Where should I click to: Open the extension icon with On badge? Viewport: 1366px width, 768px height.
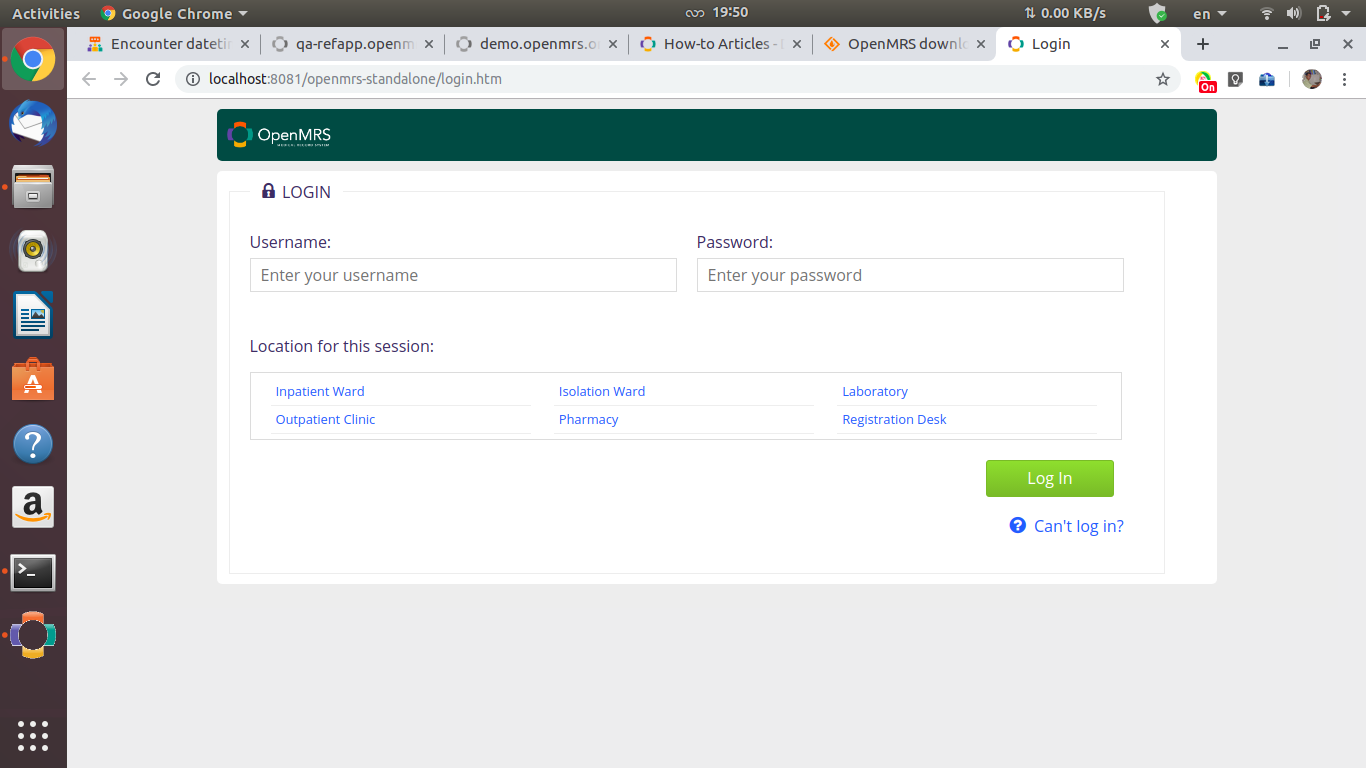pos(1206,81)
